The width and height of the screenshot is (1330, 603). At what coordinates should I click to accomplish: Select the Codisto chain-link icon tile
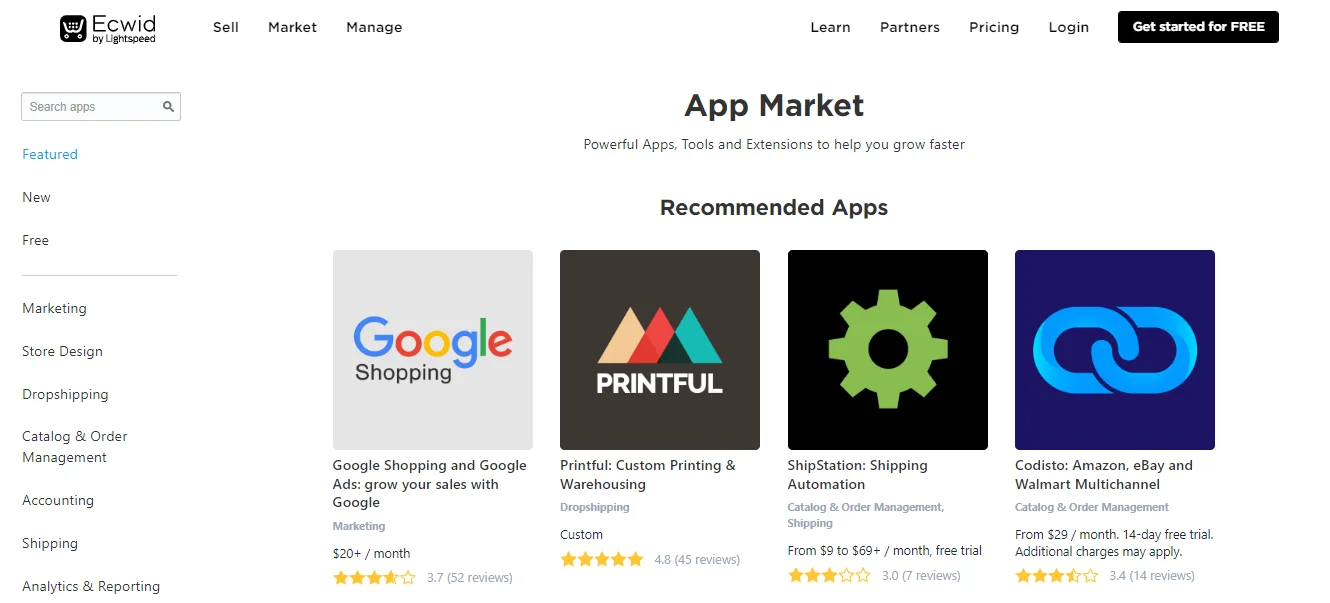point(1114,349)
